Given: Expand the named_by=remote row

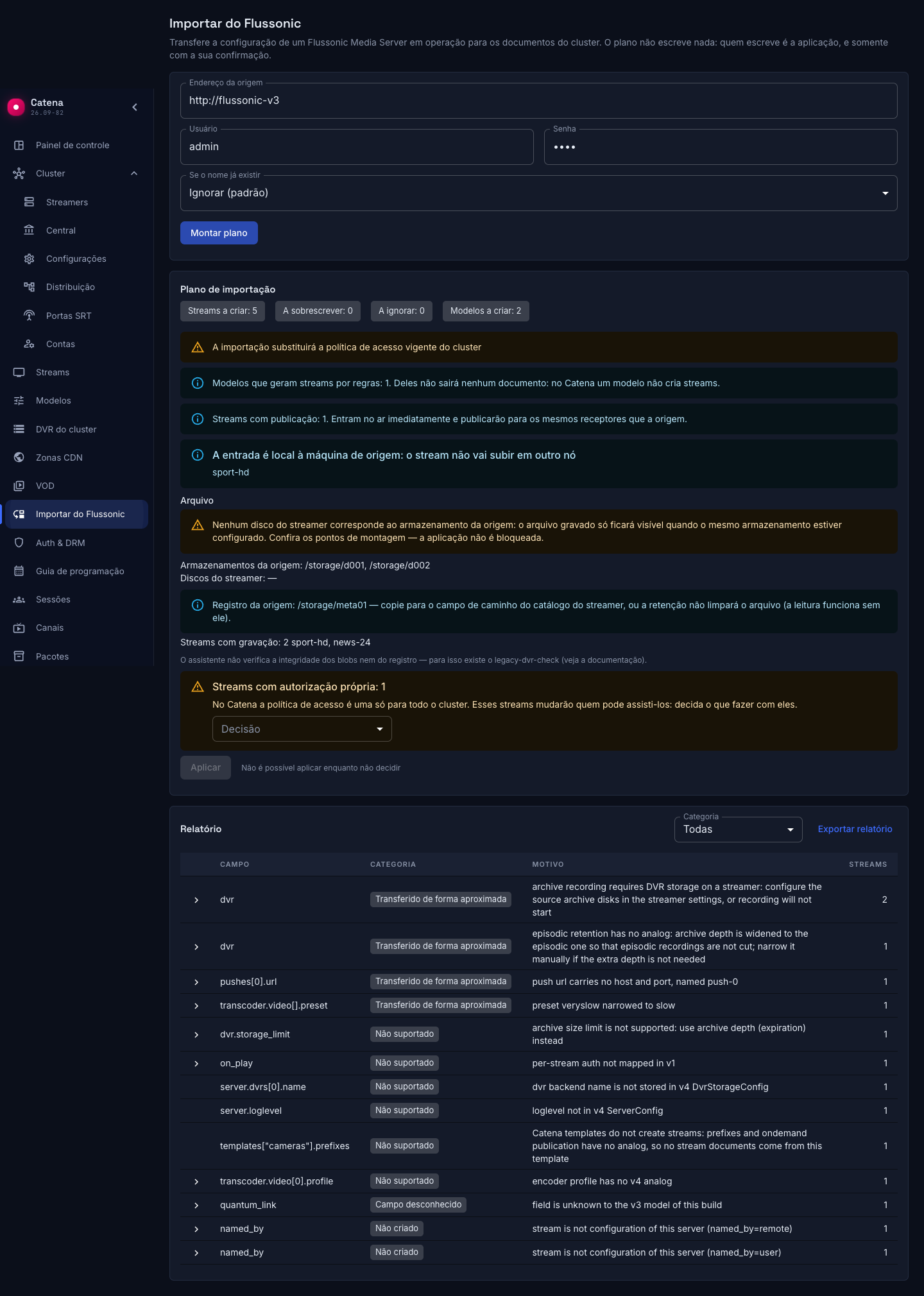Looking at the screenshot, I should coord(196,1229).
